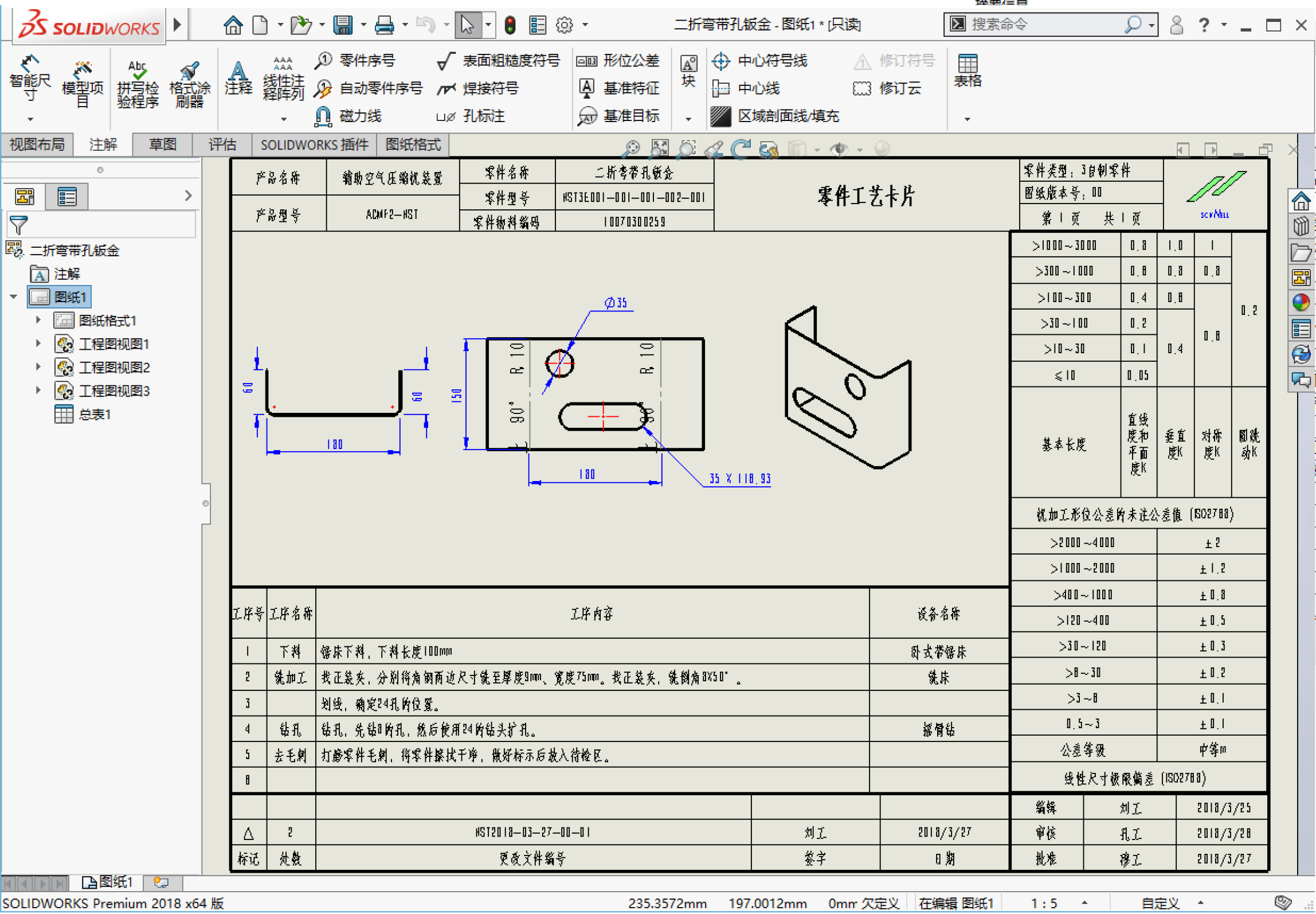Click the Save icon
The width and height of the screenshot is (1316, 914).
click(343, 25)
